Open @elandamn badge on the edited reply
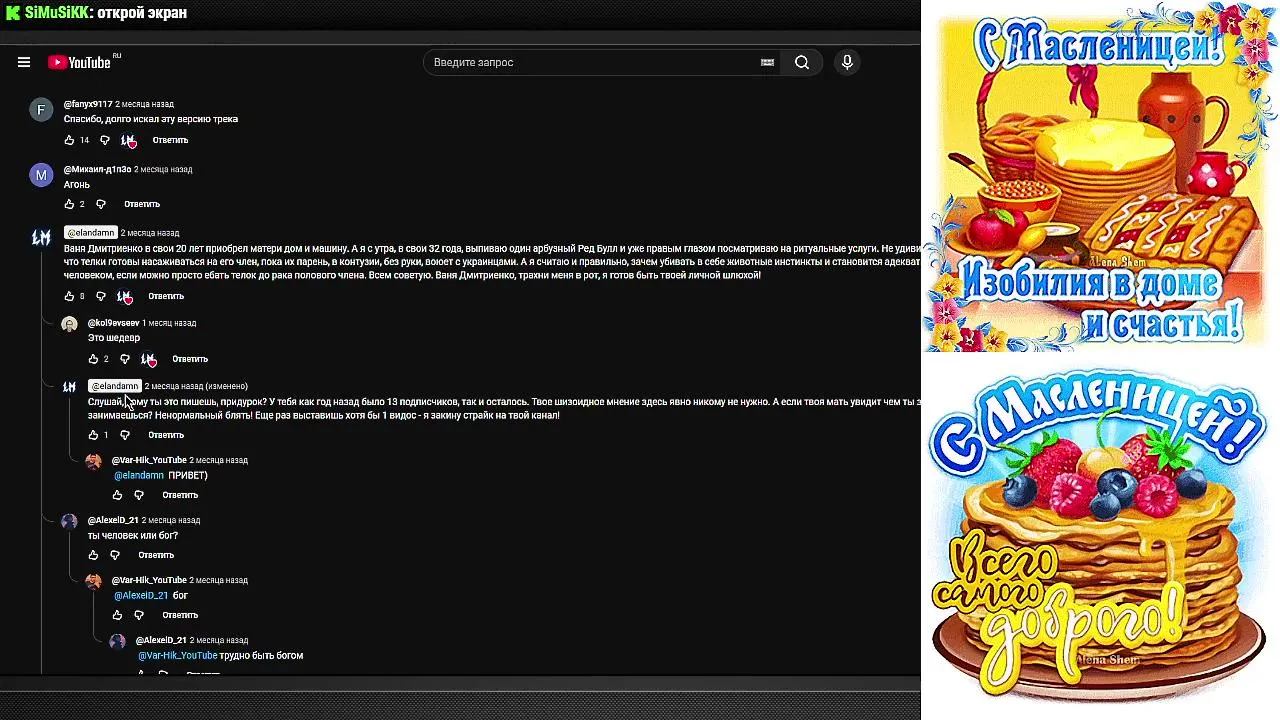Image resolution: width=1280 pixels, height=720 pixels. pos(115,386)
